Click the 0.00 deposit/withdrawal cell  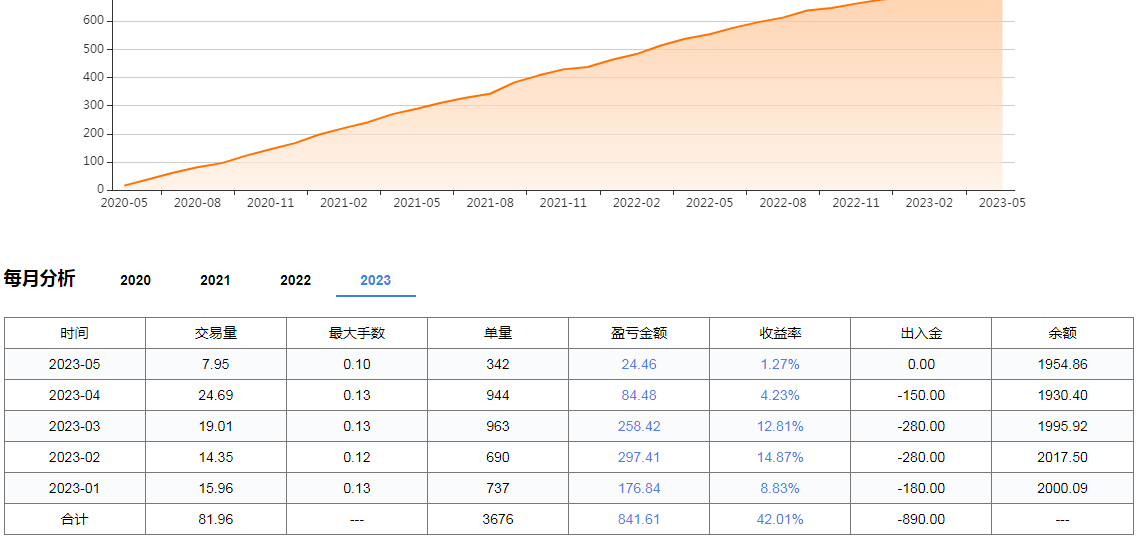click(921, 365)
